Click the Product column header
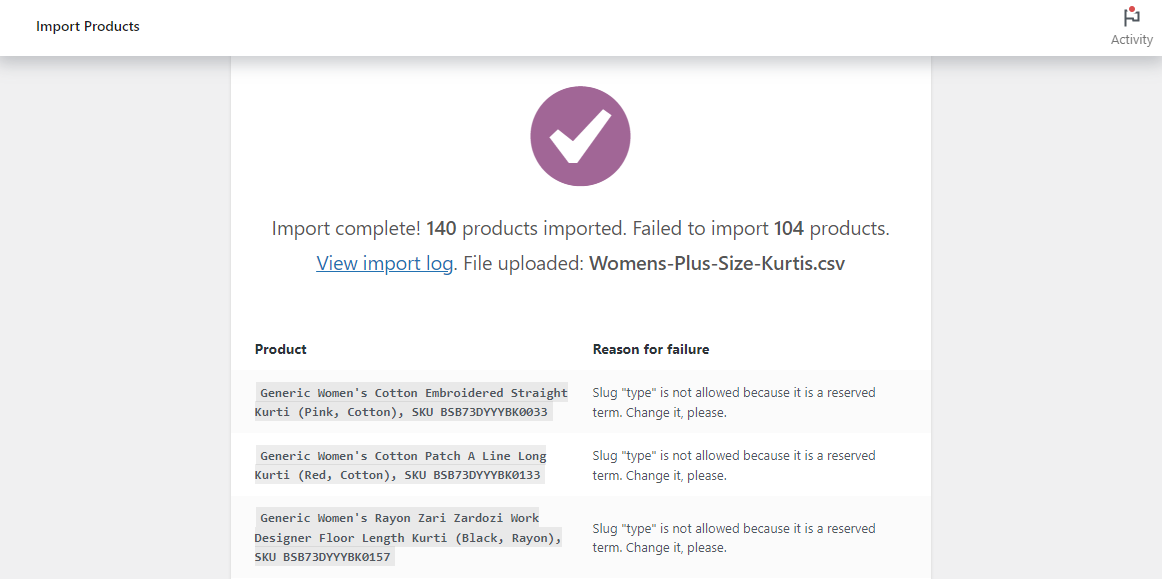This screenshot has width=1162, height=579. (x=281, y=349)
